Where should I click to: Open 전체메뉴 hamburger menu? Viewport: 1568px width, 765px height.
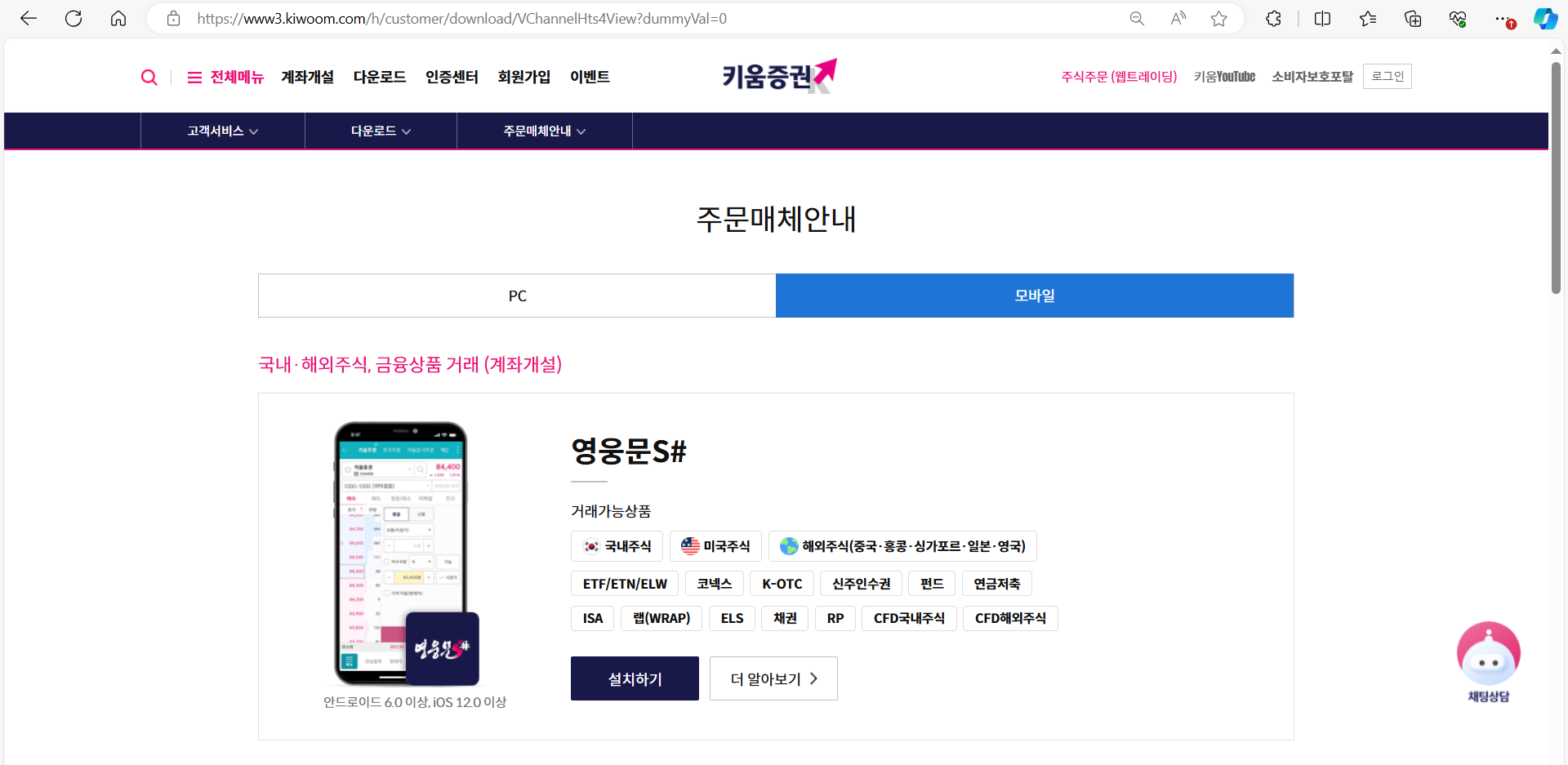tap(225, 77)
